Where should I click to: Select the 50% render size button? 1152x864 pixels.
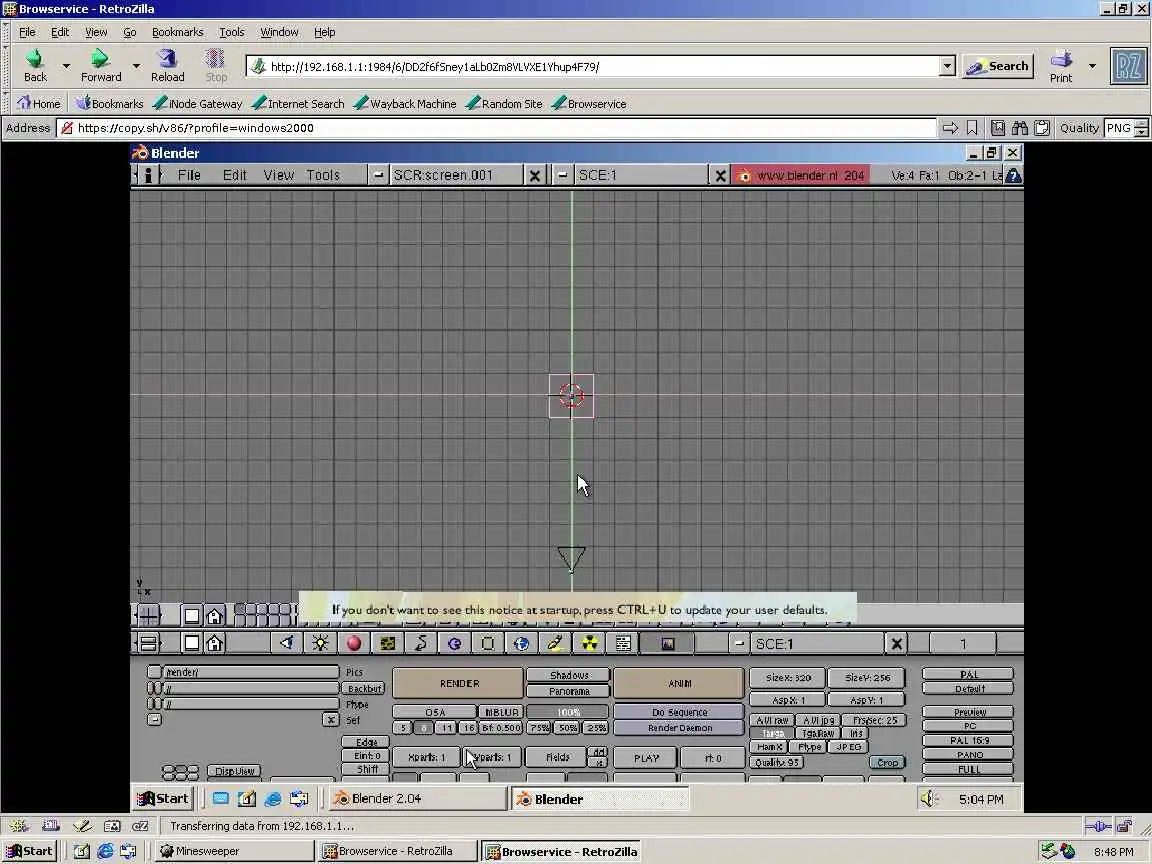[x=567, y=728]
